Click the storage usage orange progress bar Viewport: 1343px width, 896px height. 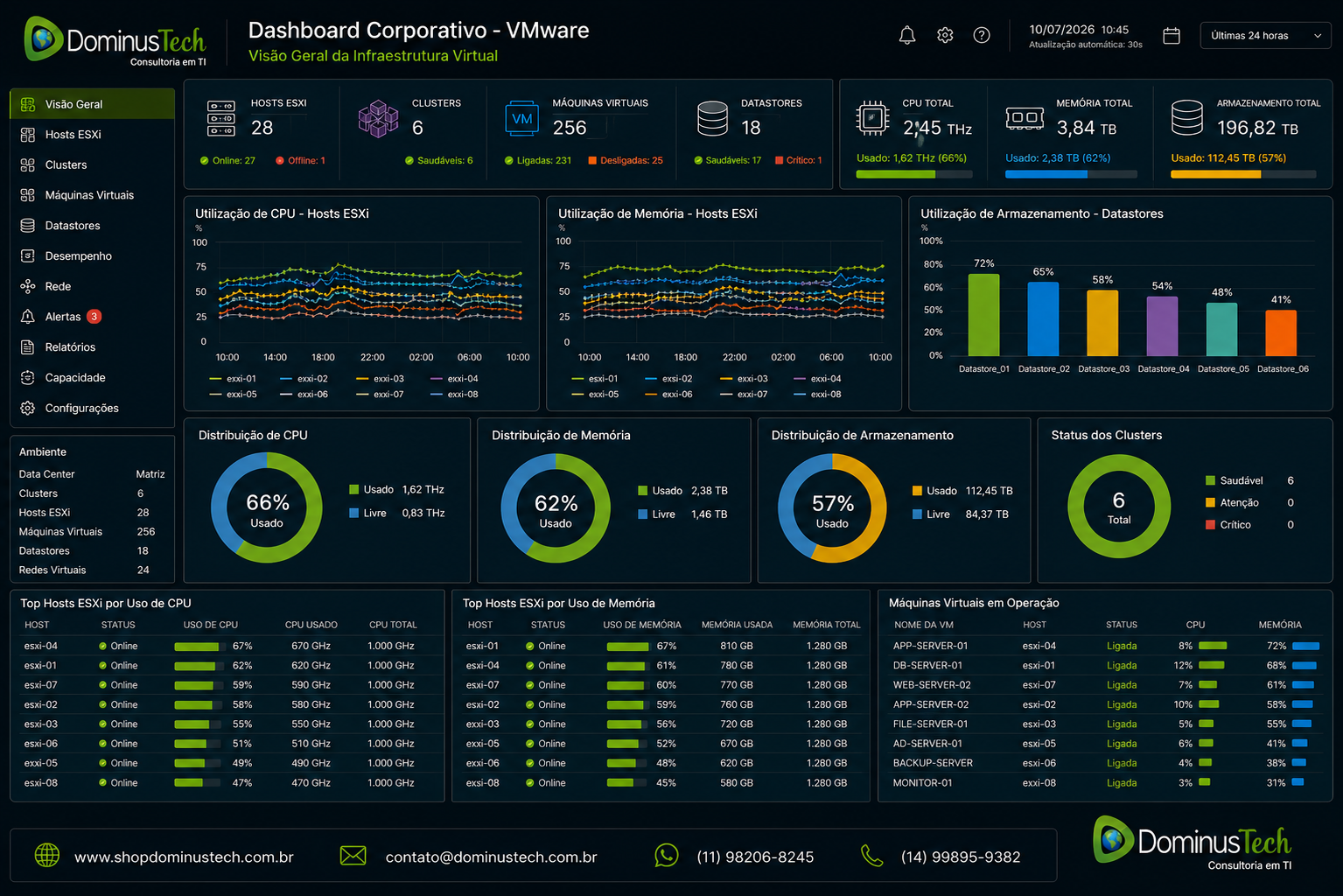pyautogui.click(x=1243, y=174)
